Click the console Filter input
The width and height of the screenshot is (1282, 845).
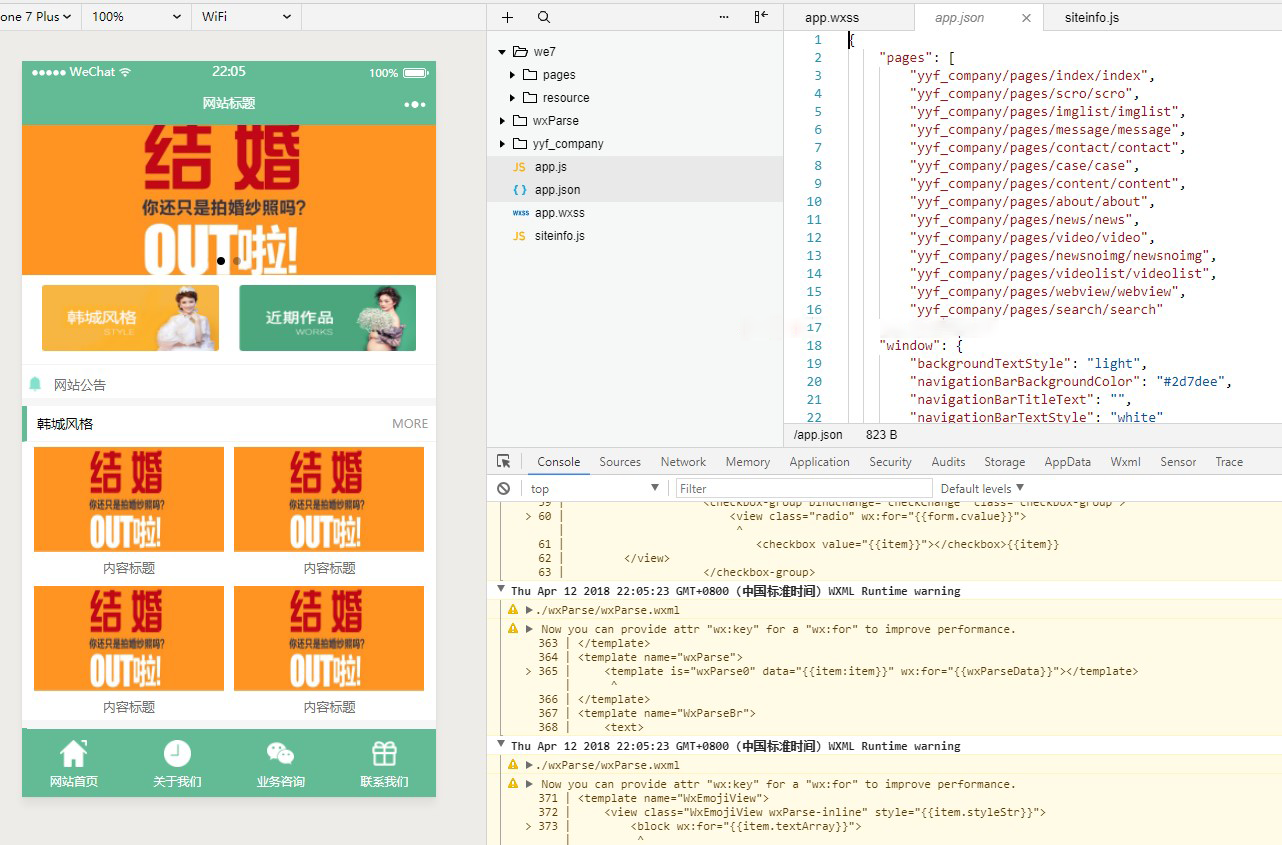(803, 488)
